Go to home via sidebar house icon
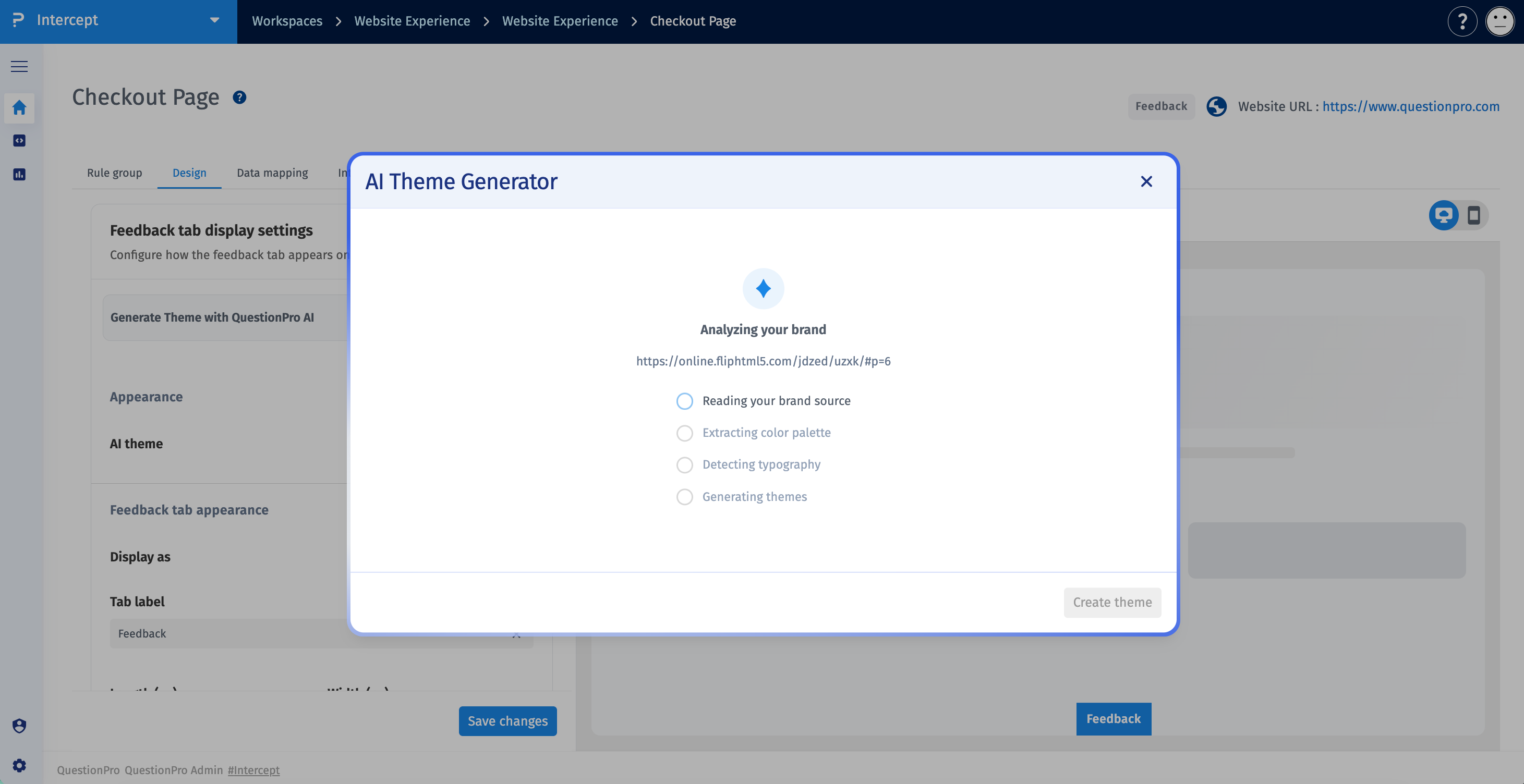The height and width of the screenshot is (784, 1524). (19, 107)
